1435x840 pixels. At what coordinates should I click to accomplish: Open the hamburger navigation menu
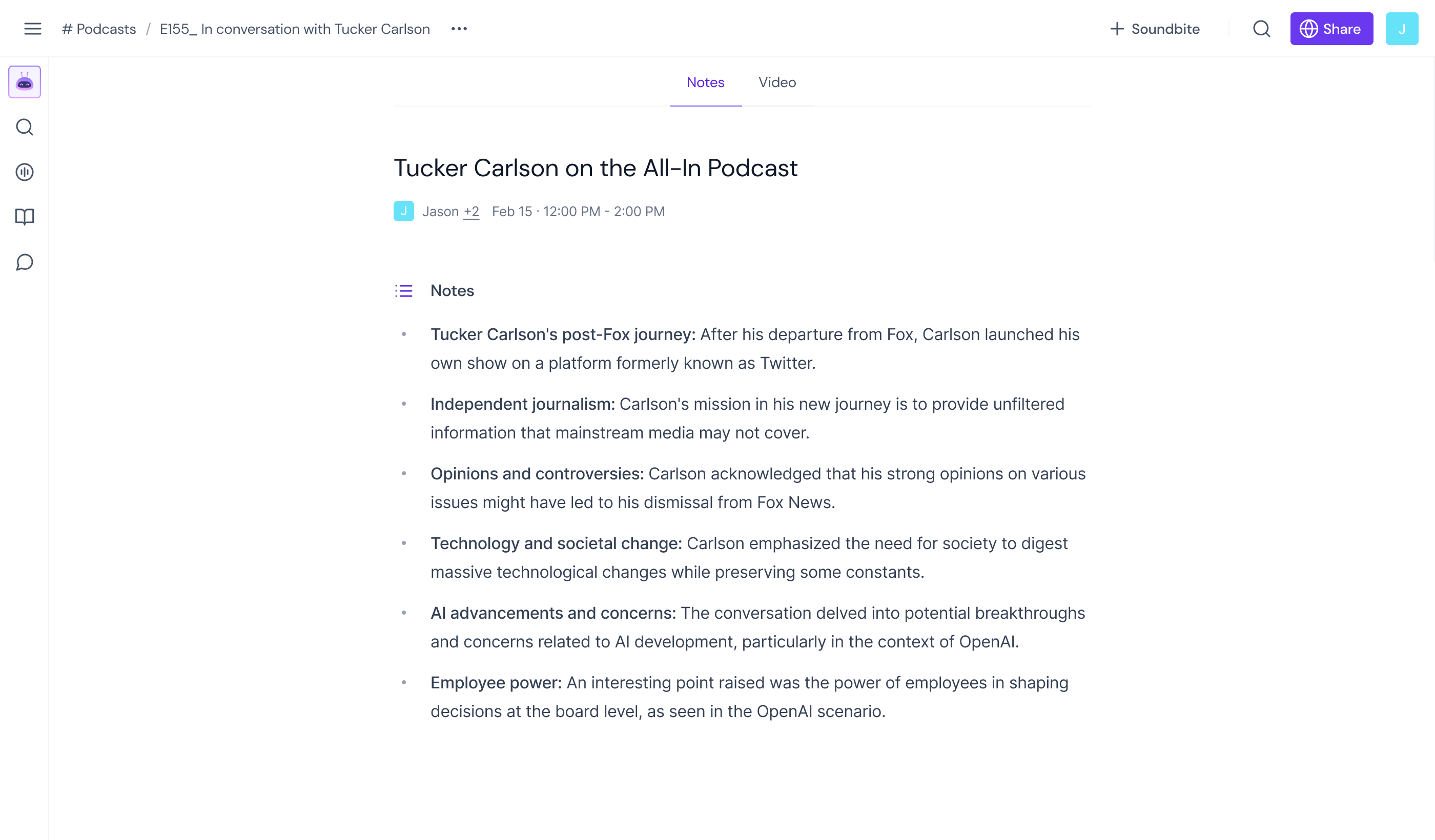coord(32,29)
